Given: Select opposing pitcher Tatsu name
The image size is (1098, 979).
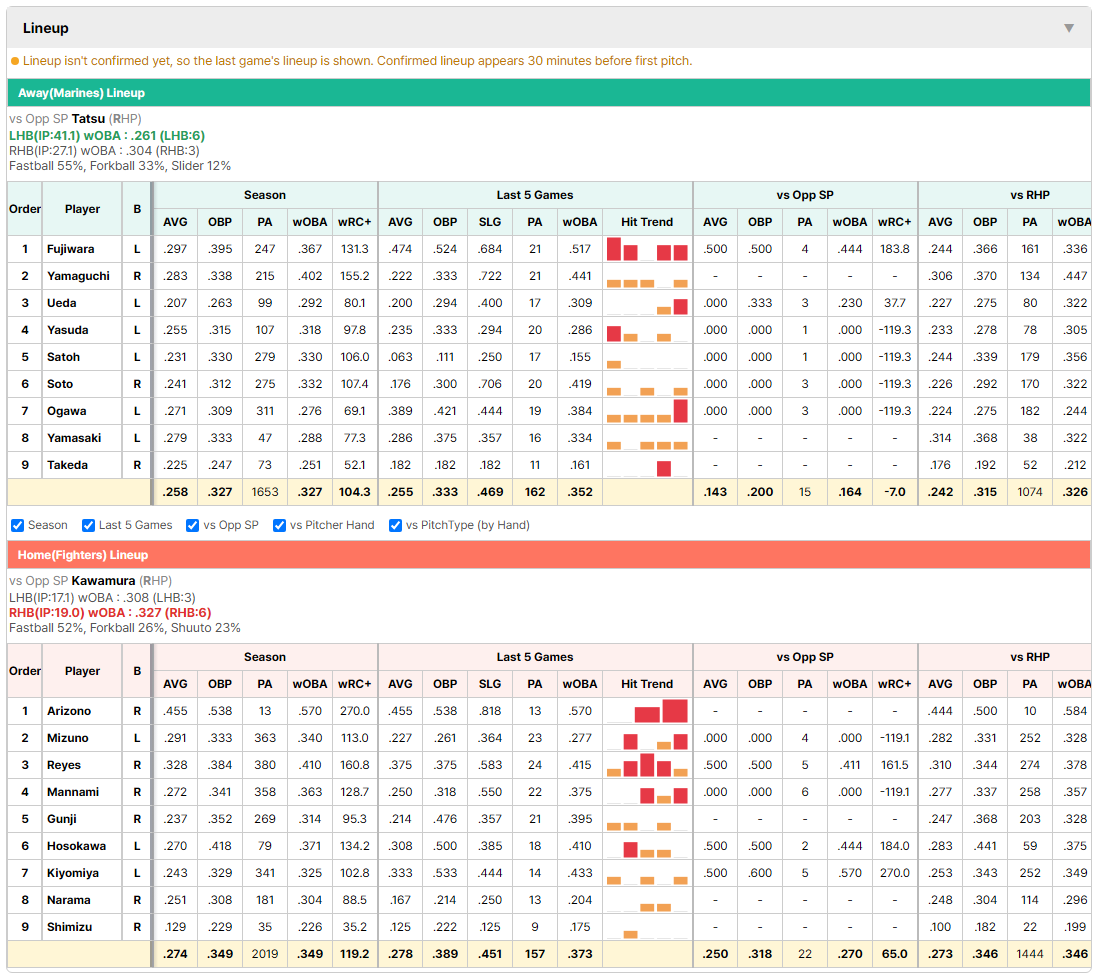Looking at the screenshot, I should [88, 118].
